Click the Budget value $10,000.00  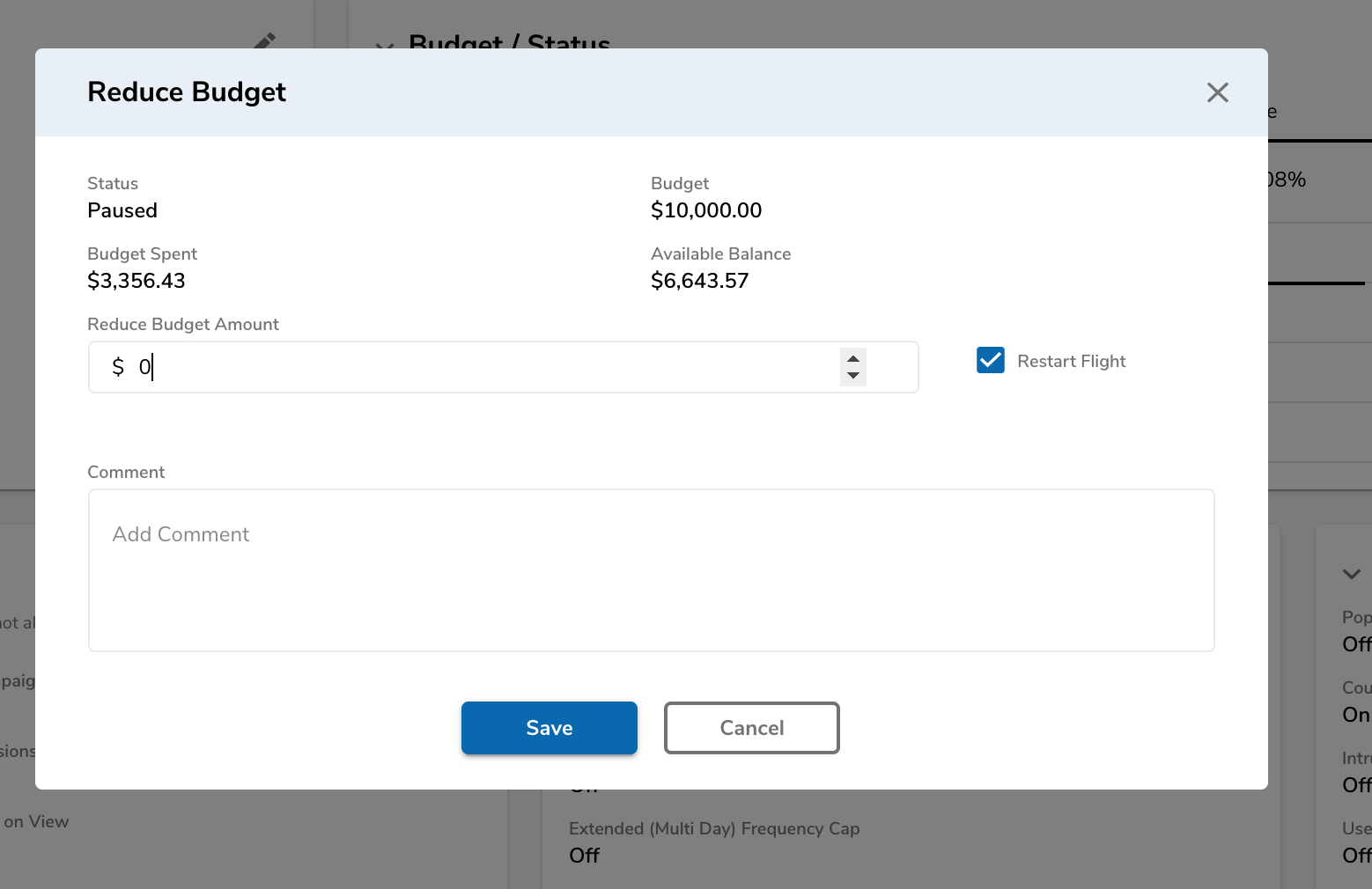(706, 210)
